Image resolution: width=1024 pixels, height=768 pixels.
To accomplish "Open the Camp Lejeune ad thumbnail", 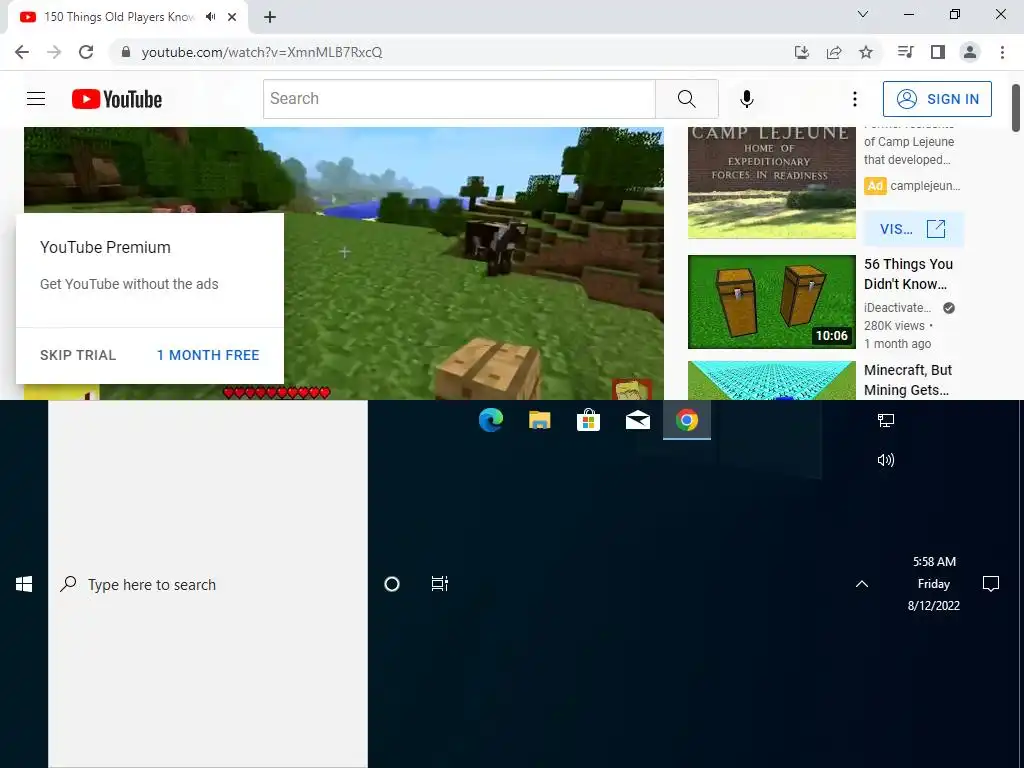I will pyautogui.click(x=771, y=183).
